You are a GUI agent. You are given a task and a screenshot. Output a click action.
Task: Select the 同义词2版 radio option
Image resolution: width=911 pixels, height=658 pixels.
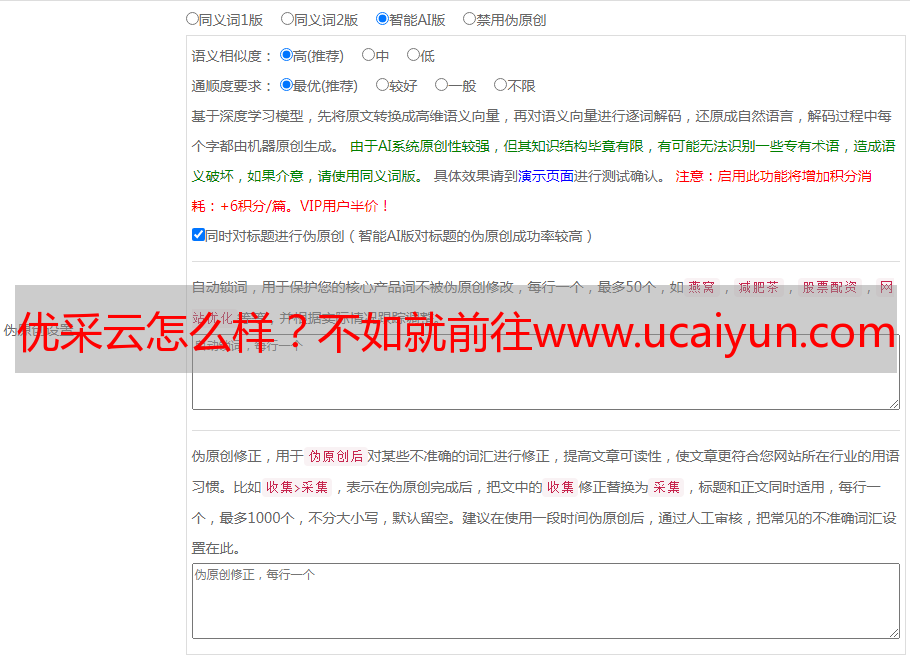287,19
